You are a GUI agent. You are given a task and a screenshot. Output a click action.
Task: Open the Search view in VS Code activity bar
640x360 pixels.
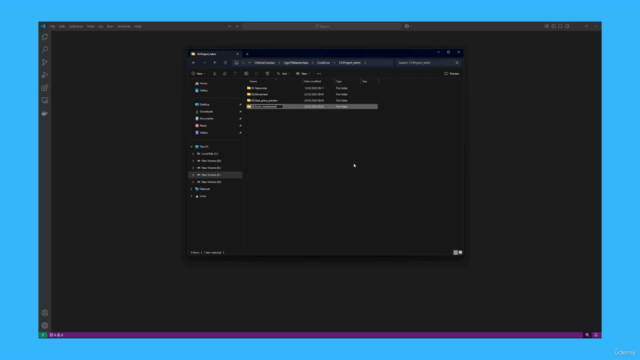tap(45, 49)
